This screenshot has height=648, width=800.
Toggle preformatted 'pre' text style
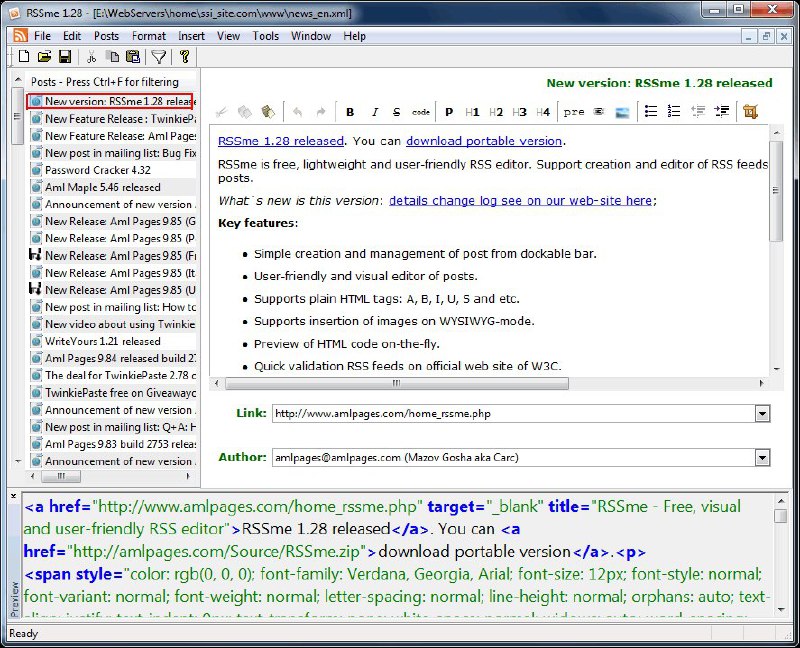coord(573,112)
